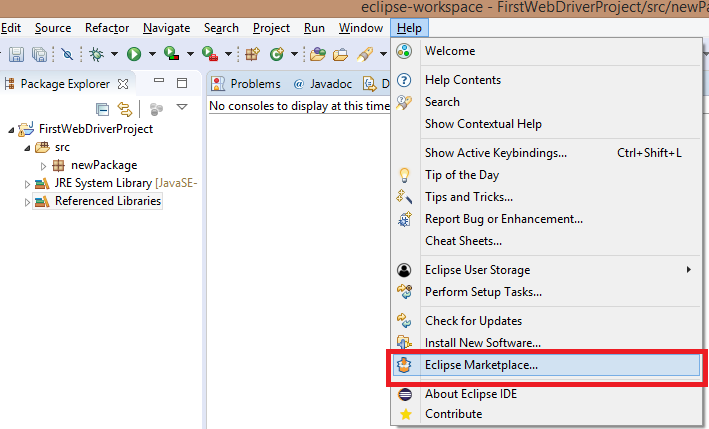Select Eclipse Marketplace... from Help menu
This screenshot has height=429, width=709.
click(x=481, y=365)
